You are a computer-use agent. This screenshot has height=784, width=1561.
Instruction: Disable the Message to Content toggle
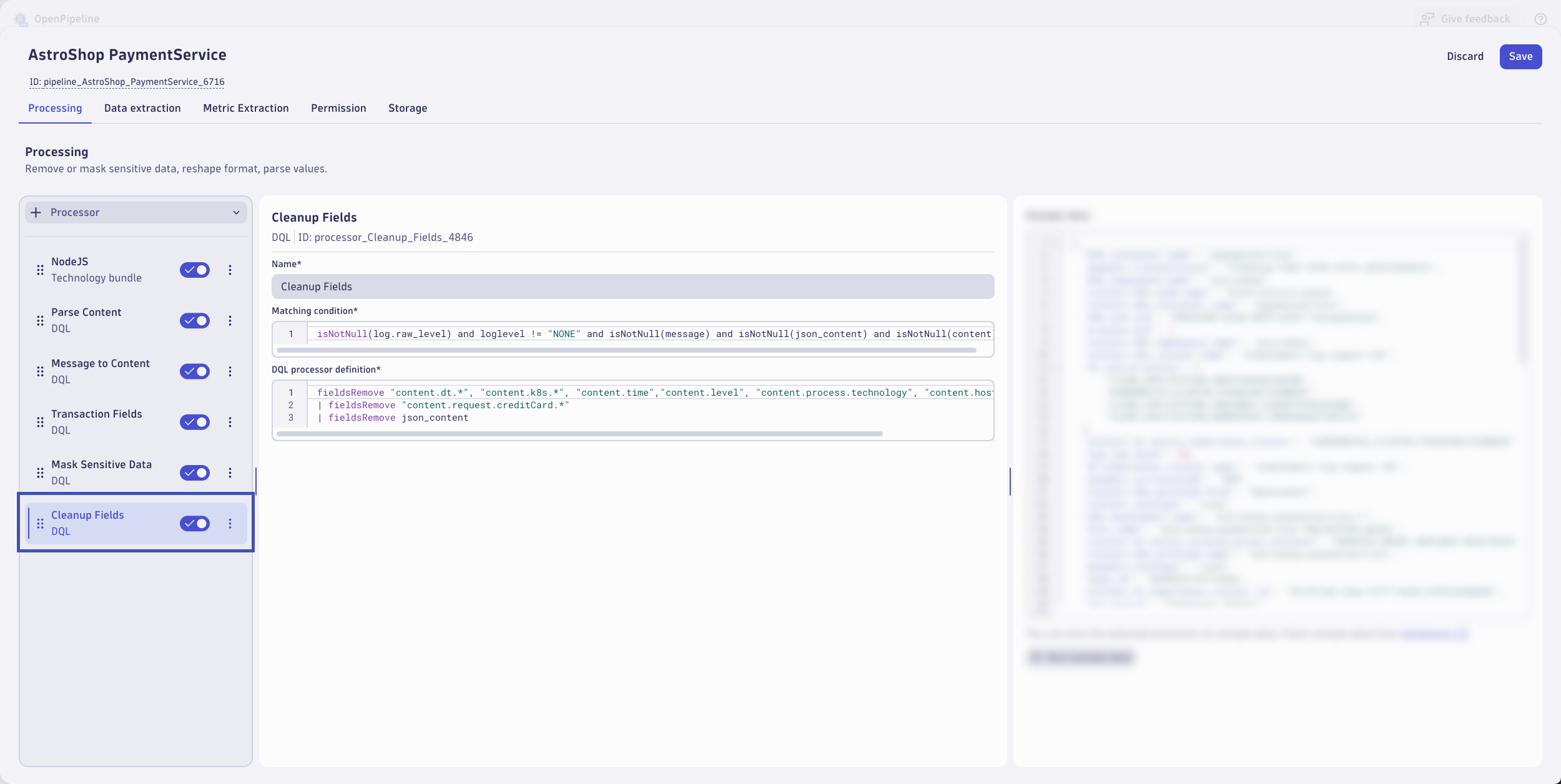point(195,371)
